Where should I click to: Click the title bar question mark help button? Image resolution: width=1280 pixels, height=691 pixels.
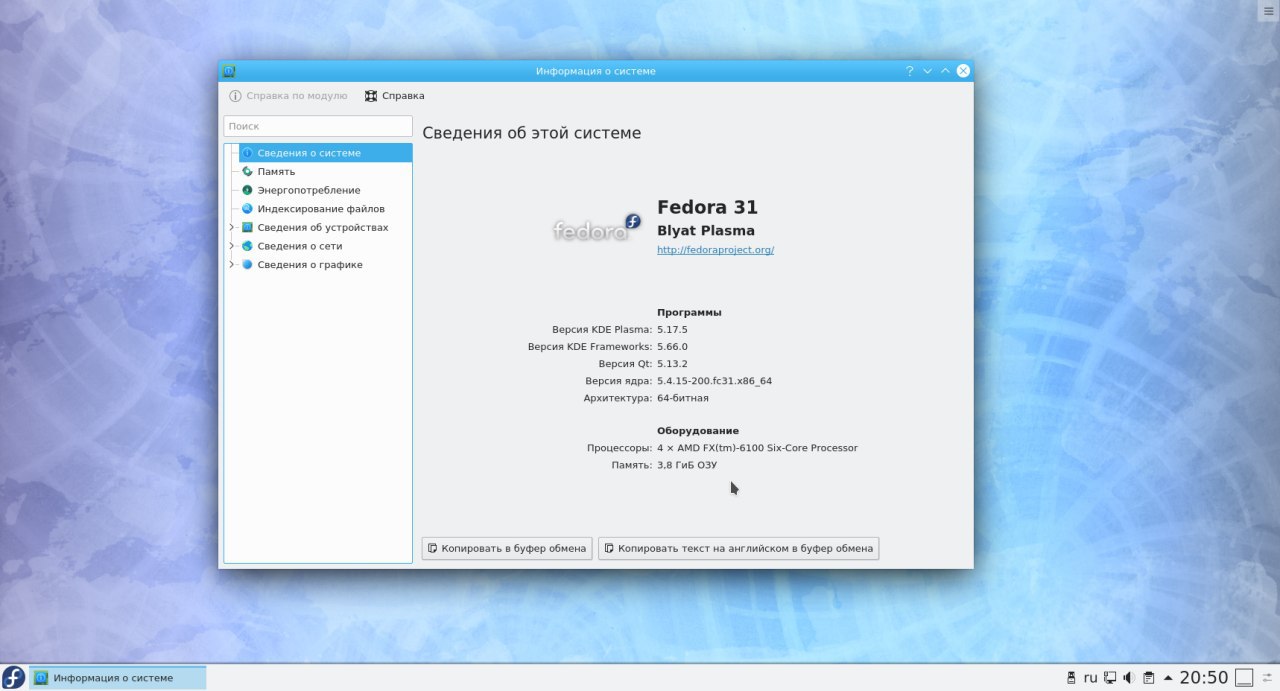(x=910, y=71)
